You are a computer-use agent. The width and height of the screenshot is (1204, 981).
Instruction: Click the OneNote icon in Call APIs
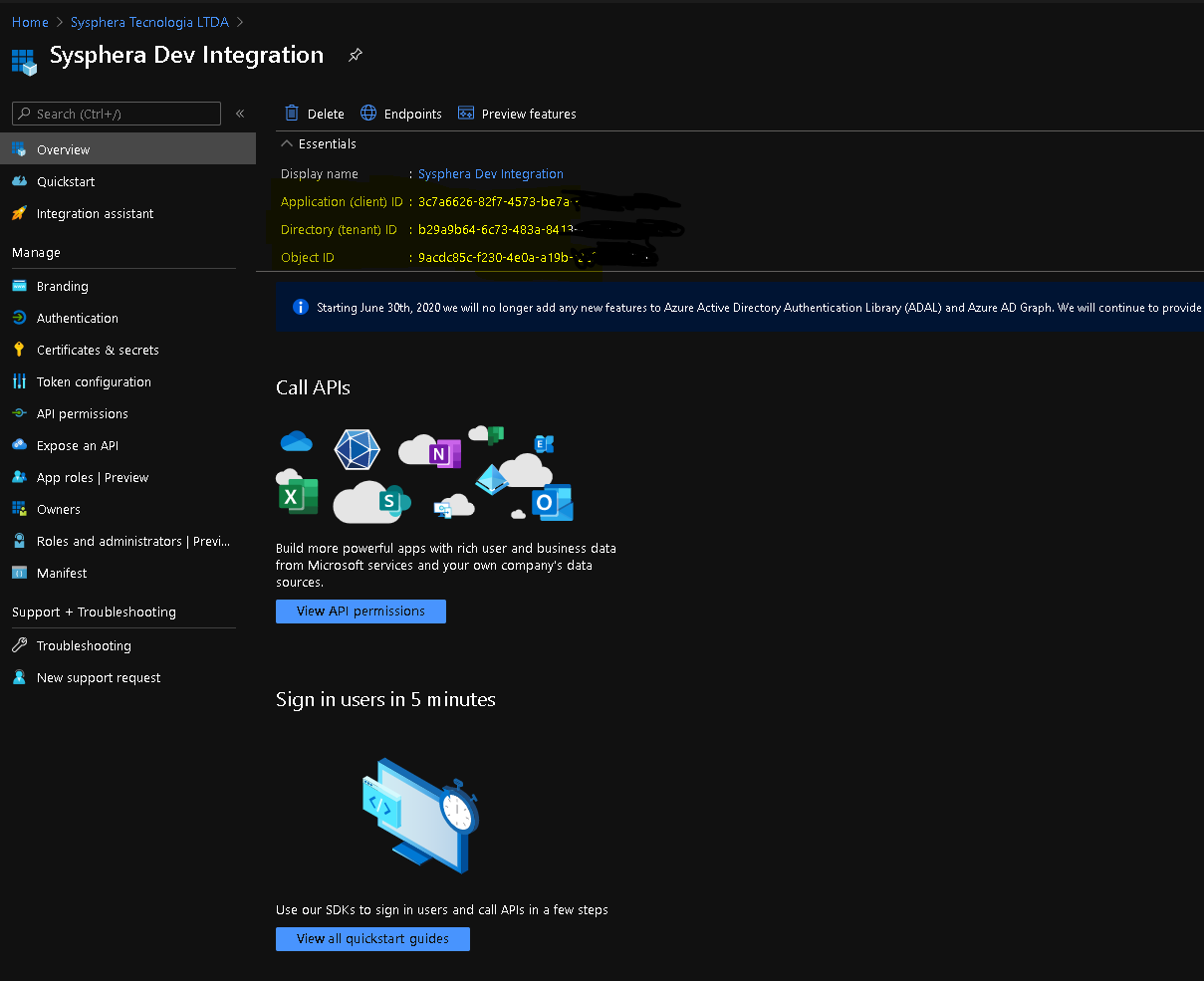click(443, 453)
